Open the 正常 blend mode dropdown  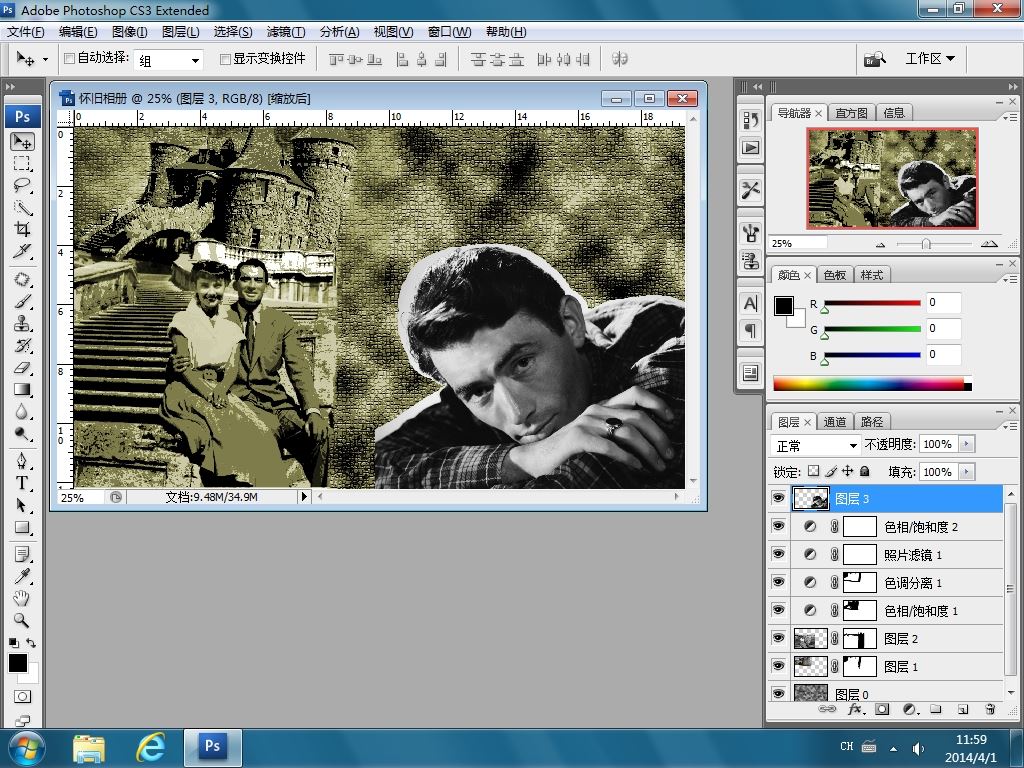pos(816,445)
